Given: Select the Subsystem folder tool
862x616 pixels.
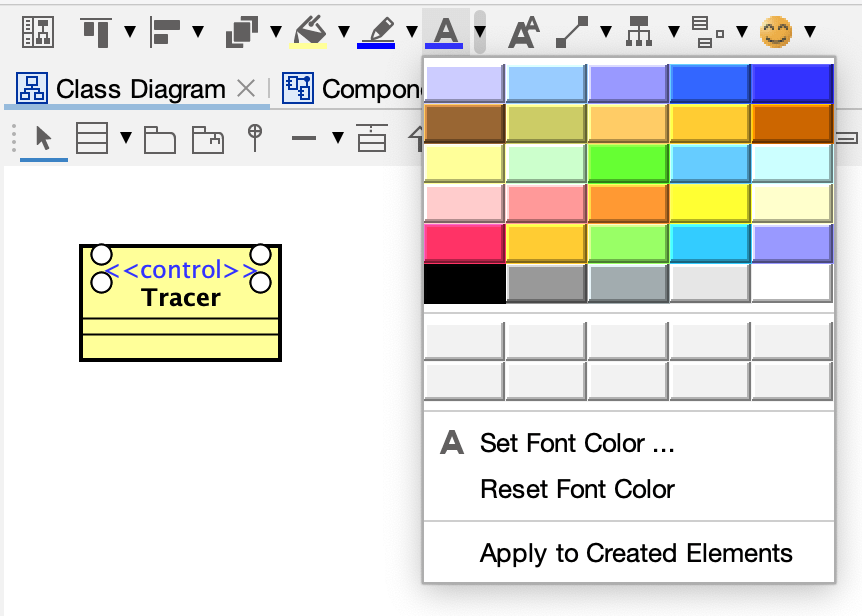Looking at the screenshot, I should click(x=208, y=140).
